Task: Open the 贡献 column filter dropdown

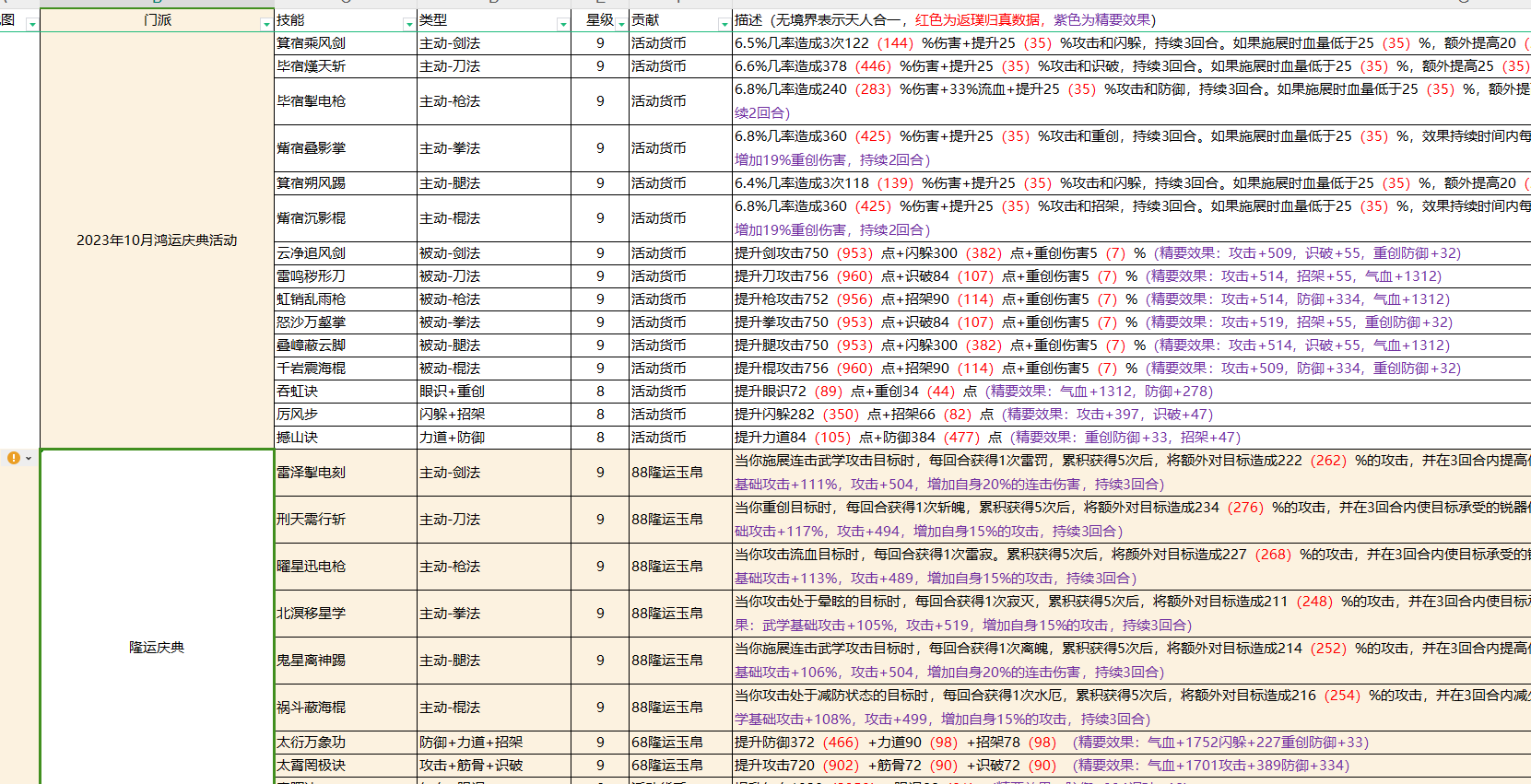Action: (x=724, y=24)
